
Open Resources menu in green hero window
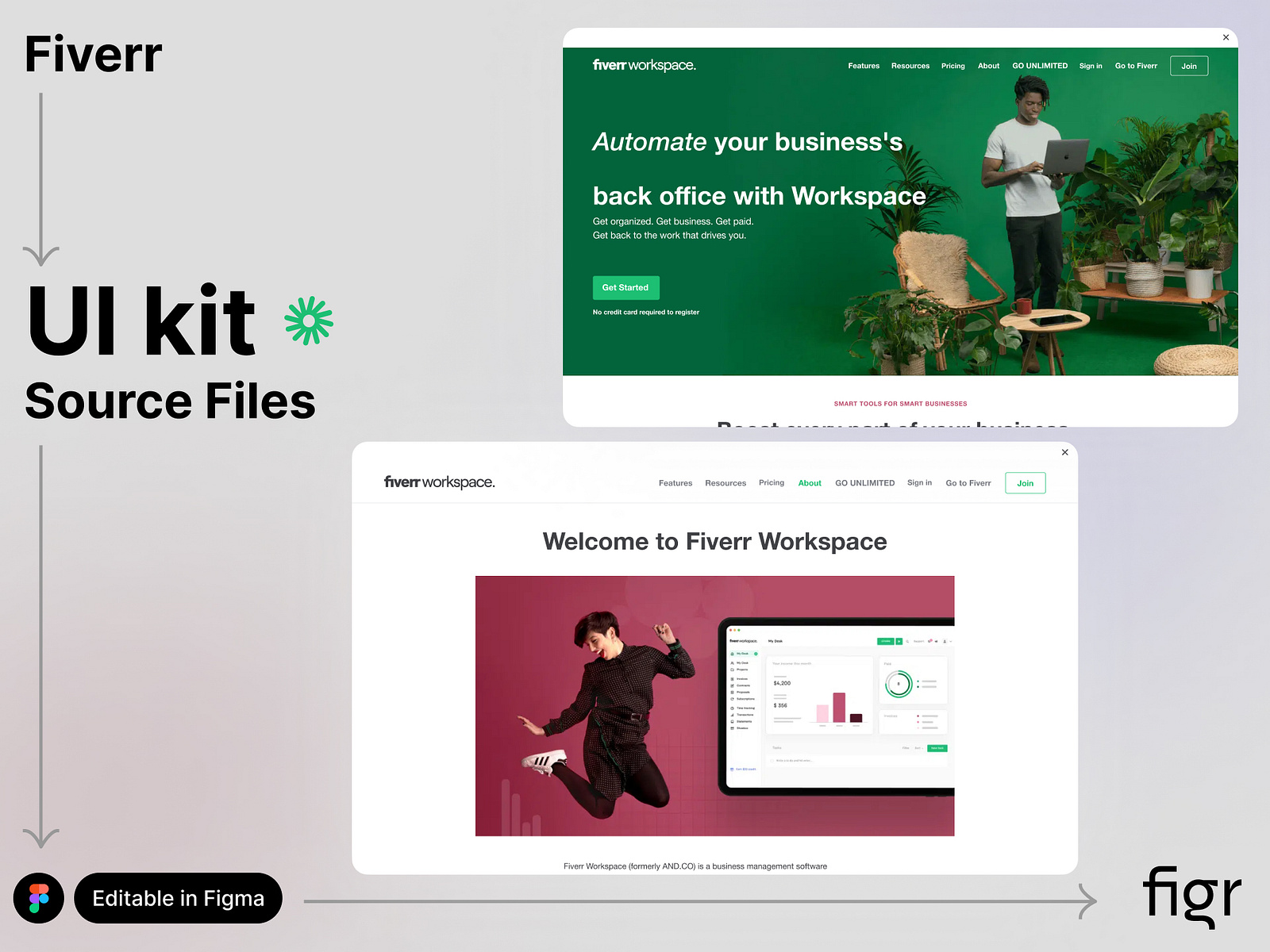coord(910,66)
